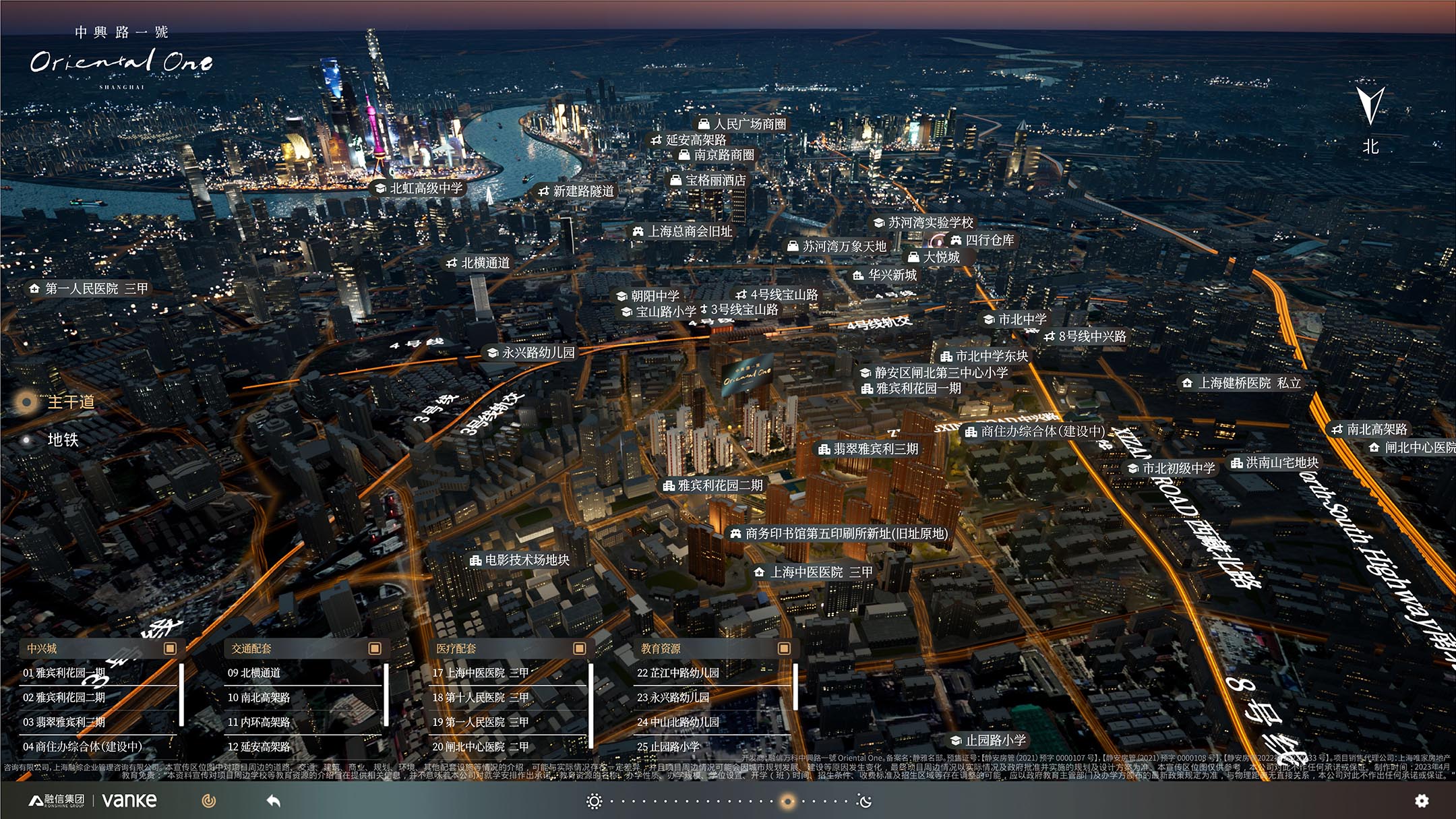Click the 新建路隧道 map marker
The image size is (1456, 819).
pos(576,191)
